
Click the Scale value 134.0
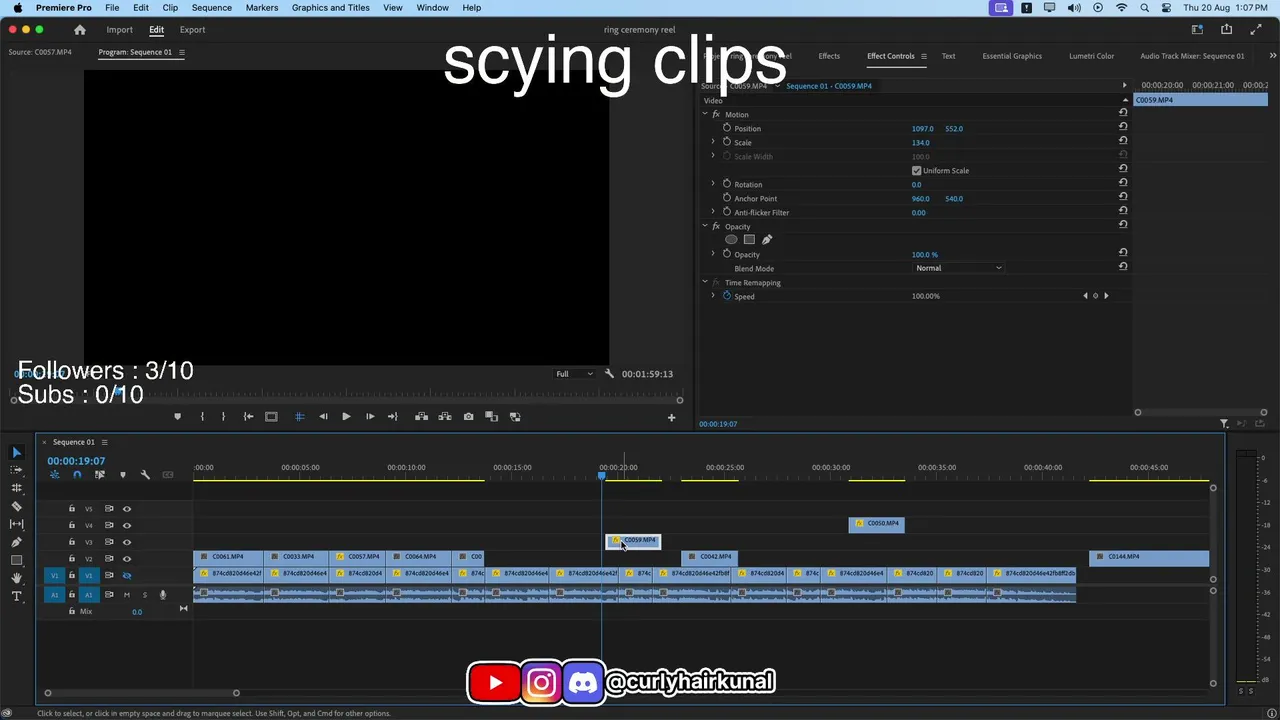[x=921, y=143]
